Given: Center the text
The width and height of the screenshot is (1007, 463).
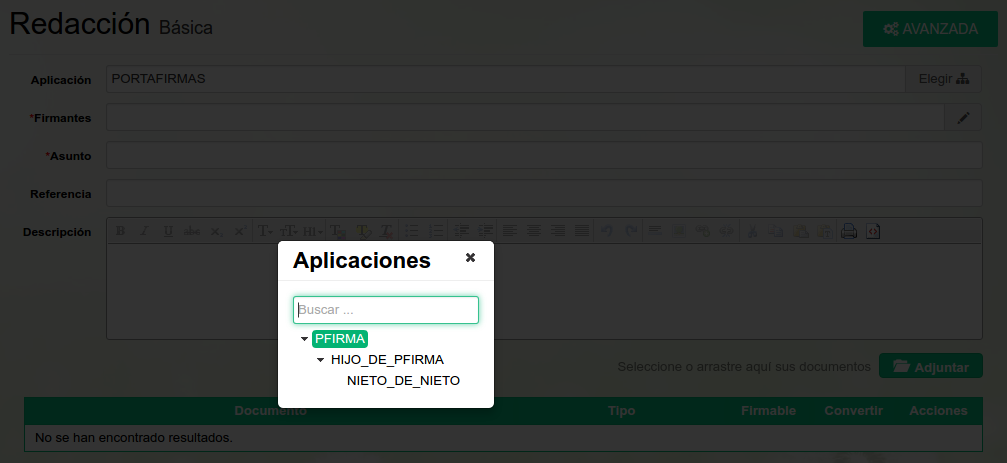Looking at the screenshot, I should click(534, 231).
